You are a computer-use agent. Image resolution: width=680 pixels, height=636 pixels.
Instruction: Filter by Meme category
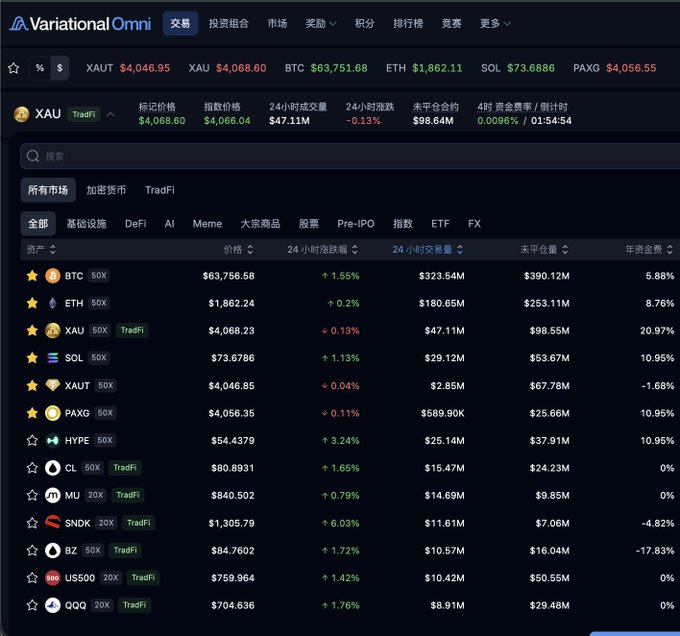[x=207, y=224]
